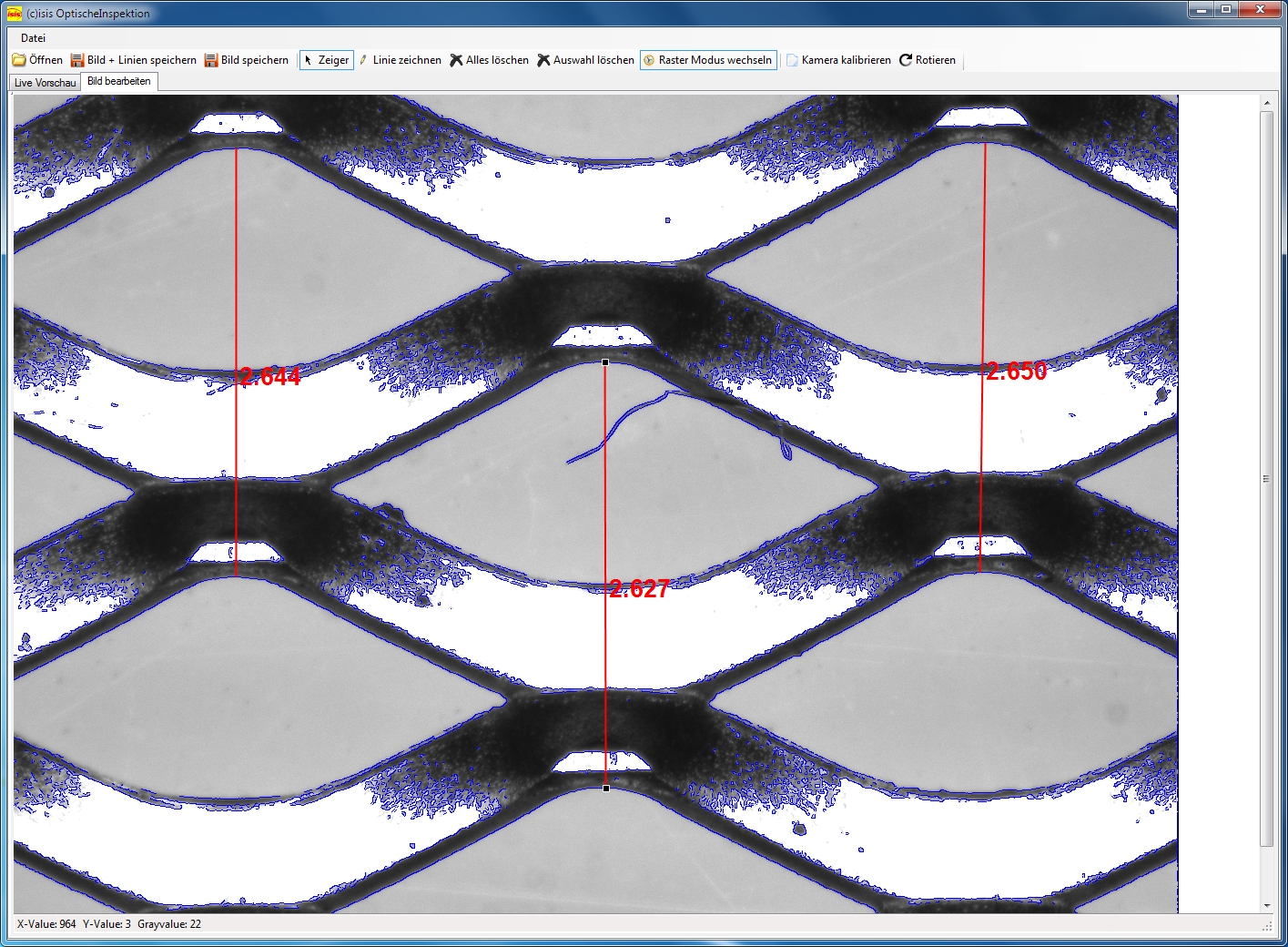
Task: Click the Bild + Linien speichern icon
Action: click(77, 60)
